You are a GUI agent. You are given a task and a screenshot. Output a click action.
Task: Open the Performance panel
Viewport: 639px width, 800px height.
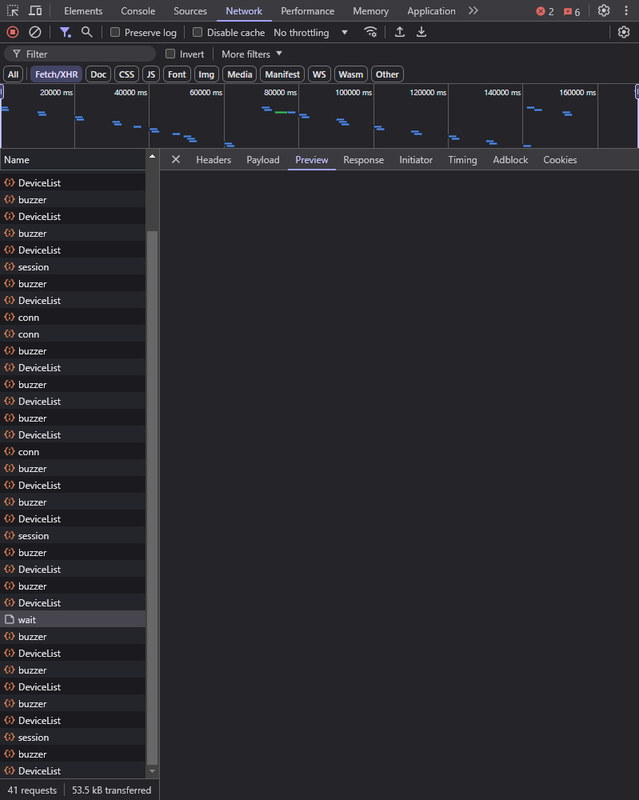pos(307,11)
